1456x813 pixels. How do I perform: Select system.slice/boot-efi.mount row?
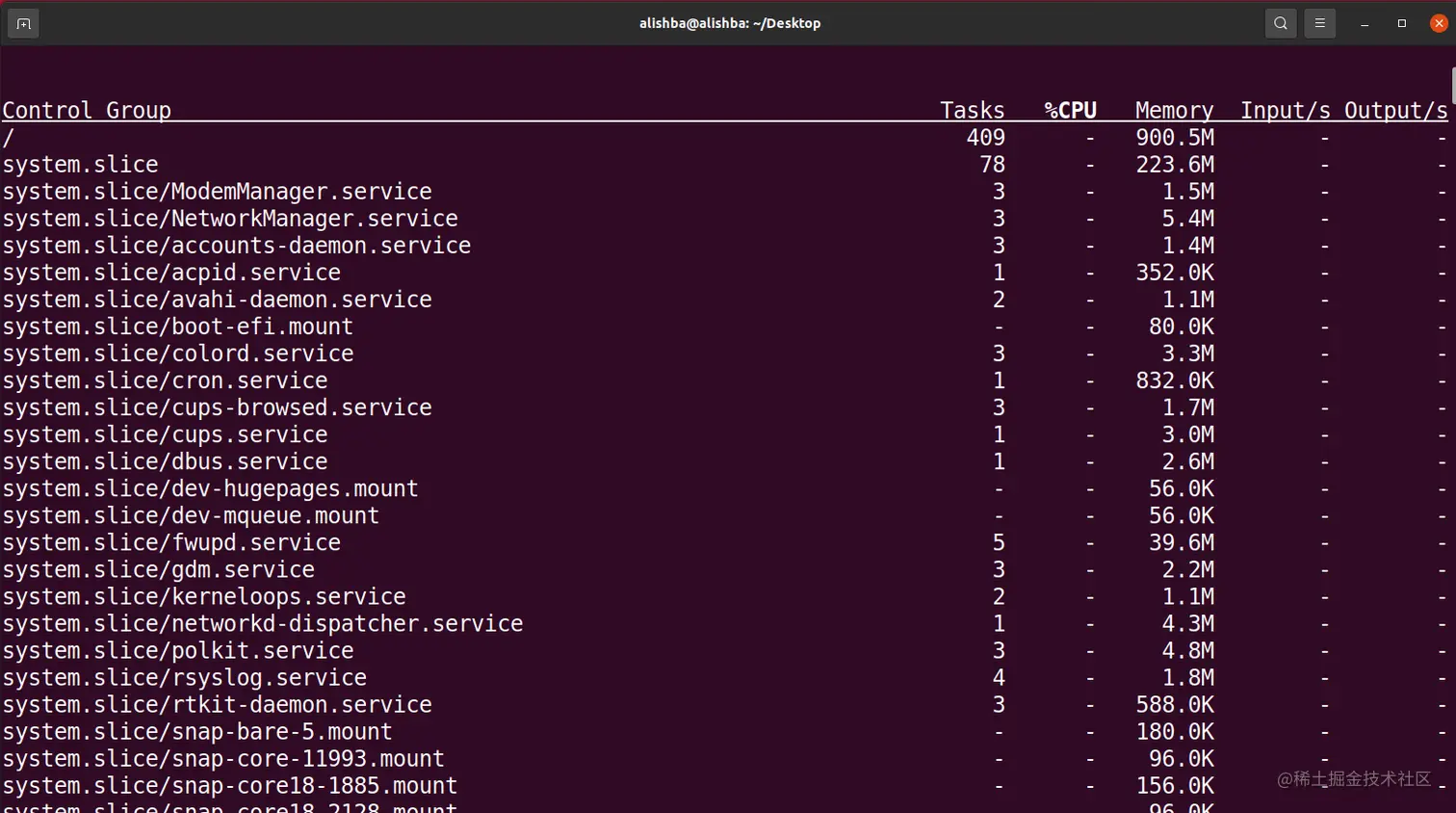pyautogui.click(x=724, y=327)
